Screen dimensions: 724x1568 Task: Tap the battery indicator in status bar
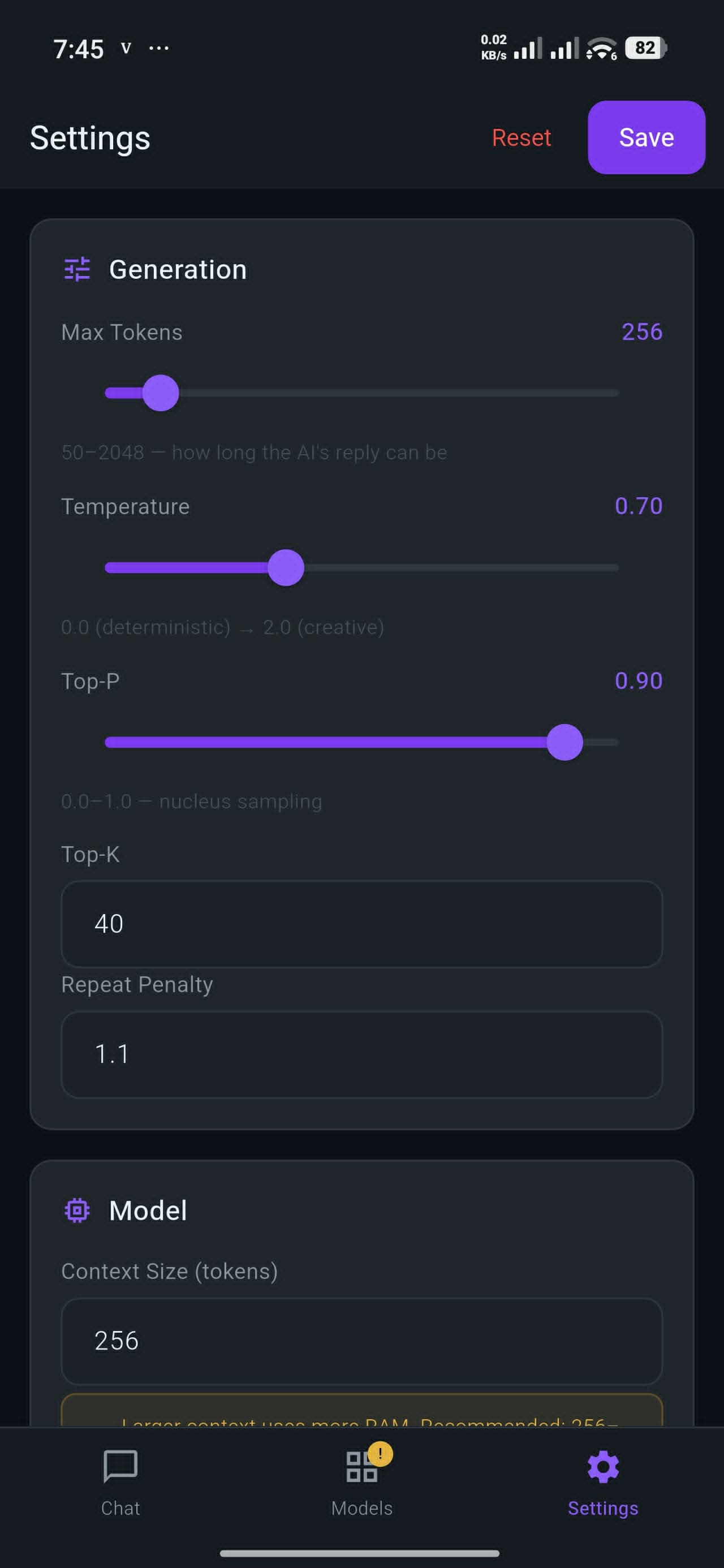pyautogui.click(x=646, y=48)
